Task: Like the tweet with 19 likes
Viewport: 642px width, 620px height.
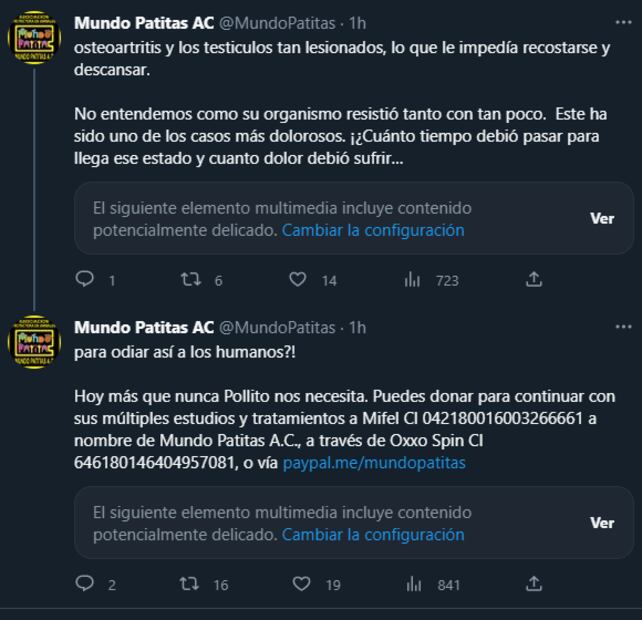Action: [300, 584]
